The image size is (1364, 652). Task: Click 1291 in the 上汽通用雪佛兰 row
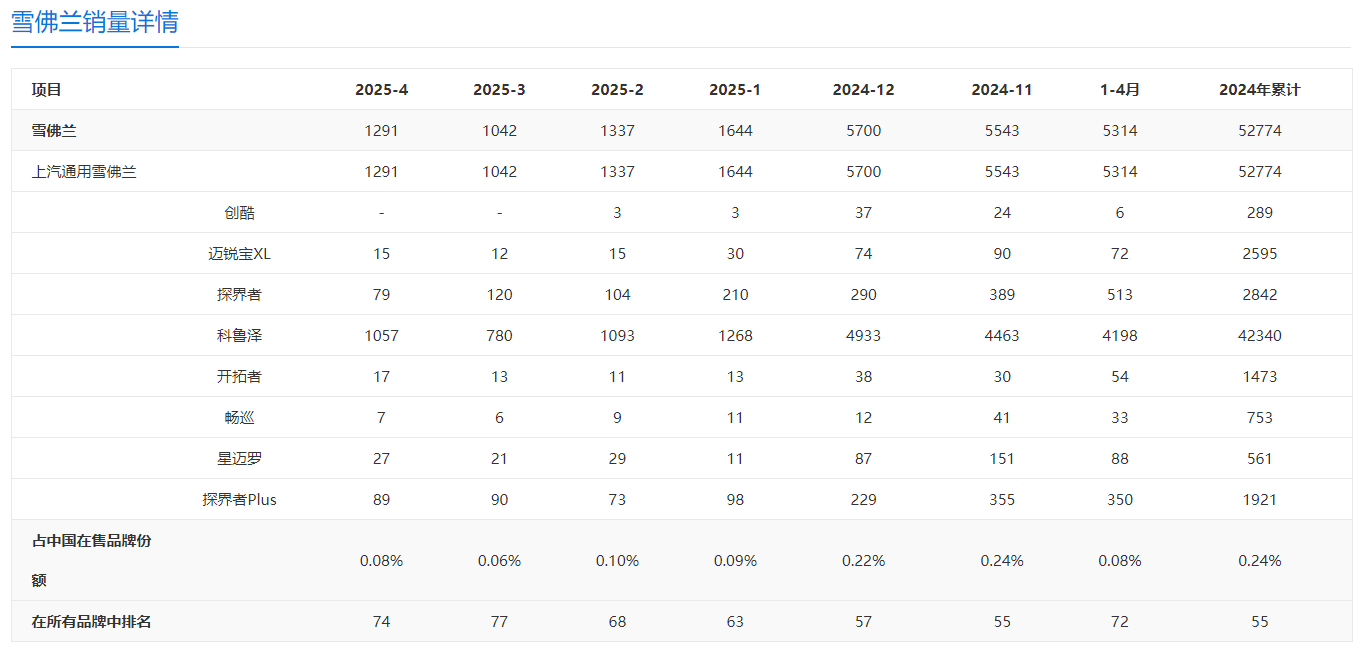tap(382, 172)
